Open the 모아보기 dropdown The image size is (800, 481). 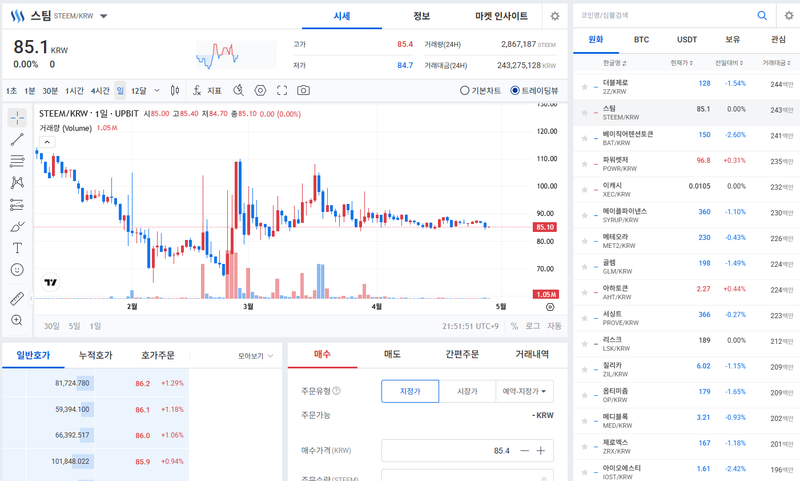(256, 355)
